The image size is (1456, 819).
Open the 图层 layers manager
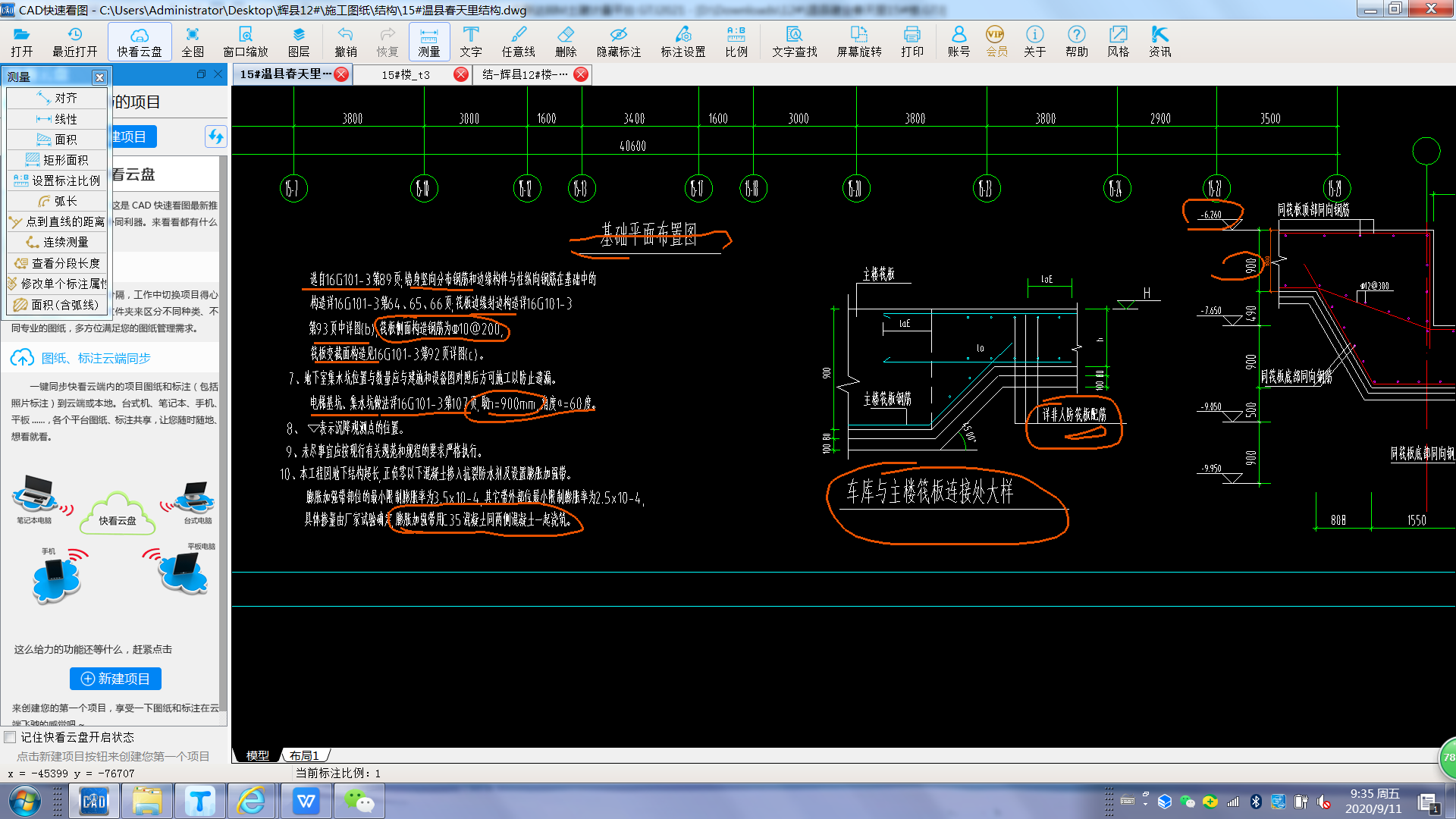click(298, 42)
